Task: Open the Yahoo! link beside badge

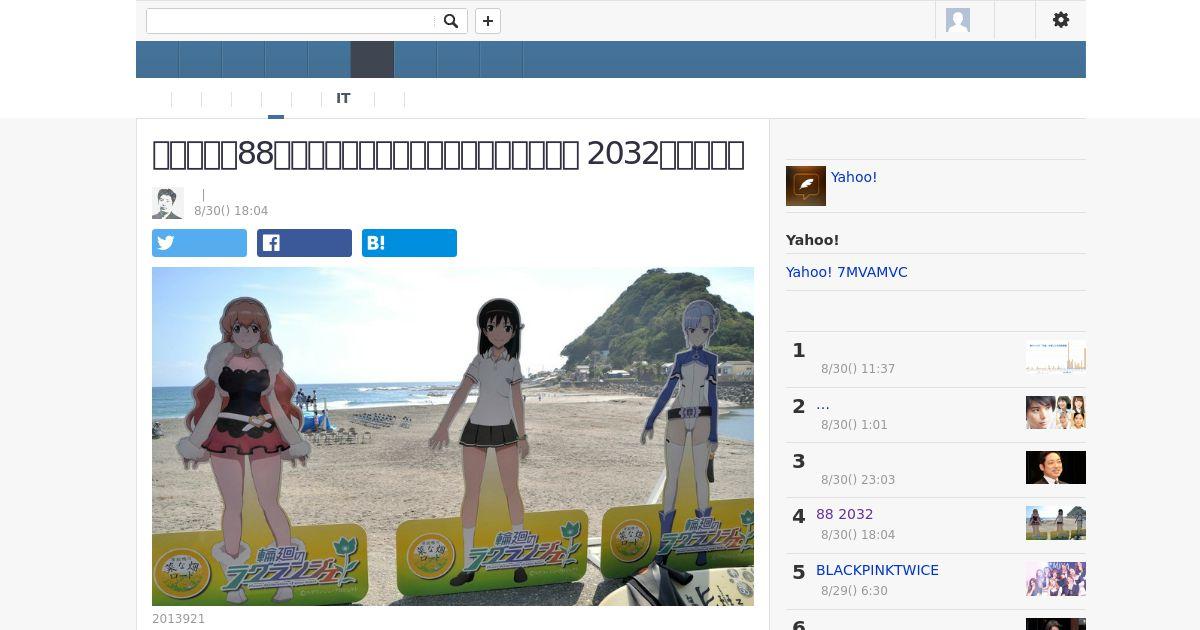Action: click(x=854, y=177)
